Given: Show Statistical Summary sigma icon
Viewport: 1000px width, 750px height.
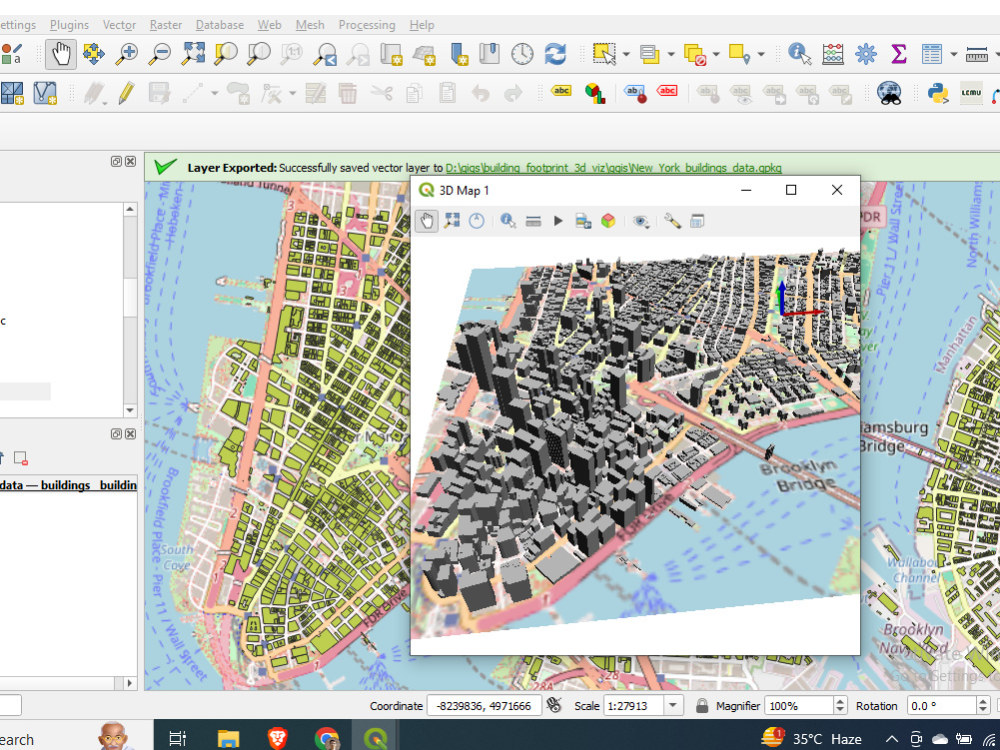Looking at the screenshot, I should [x=899, y=54].
